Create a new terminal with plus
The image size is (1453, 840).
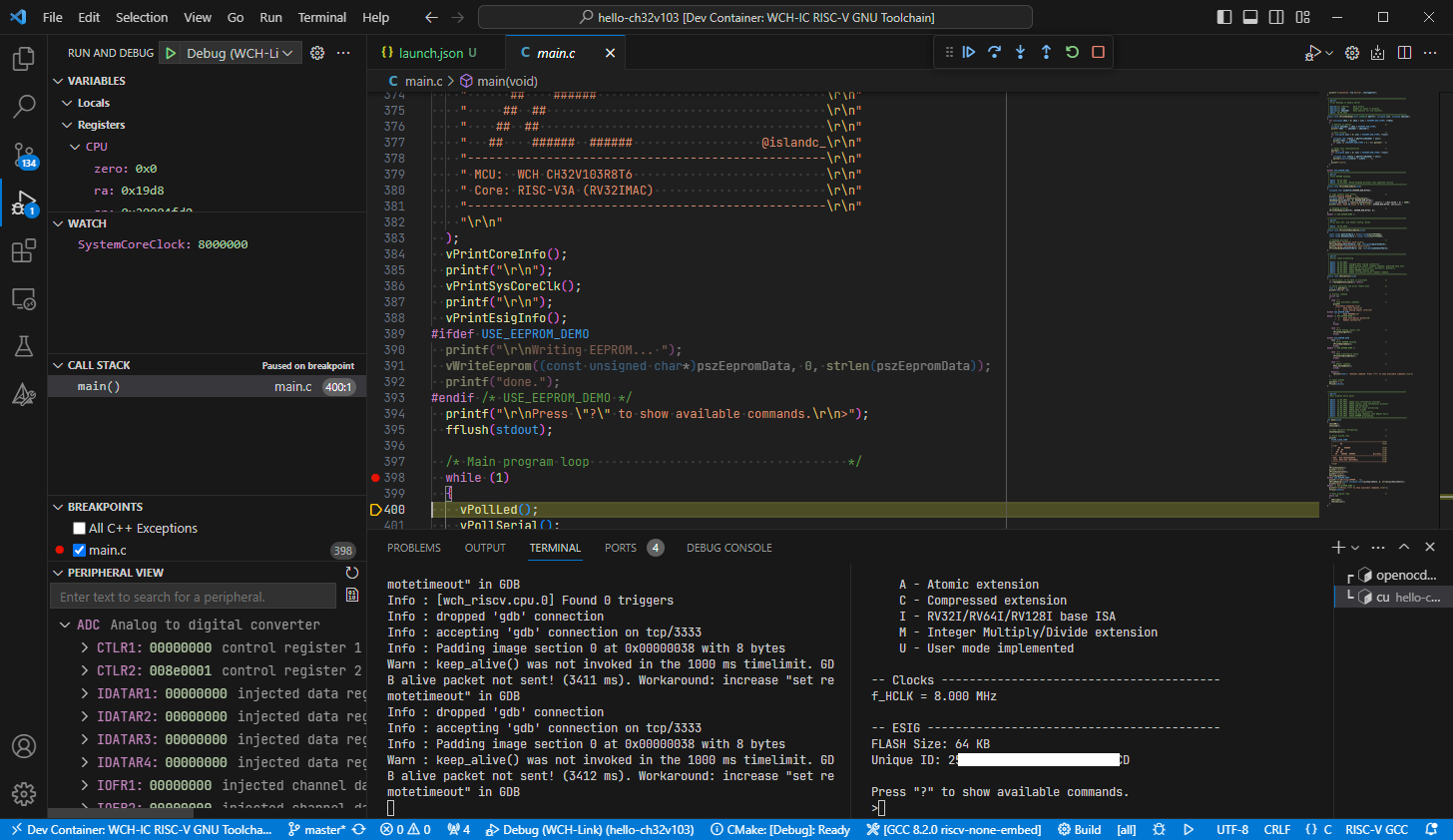coord(1338,547)
